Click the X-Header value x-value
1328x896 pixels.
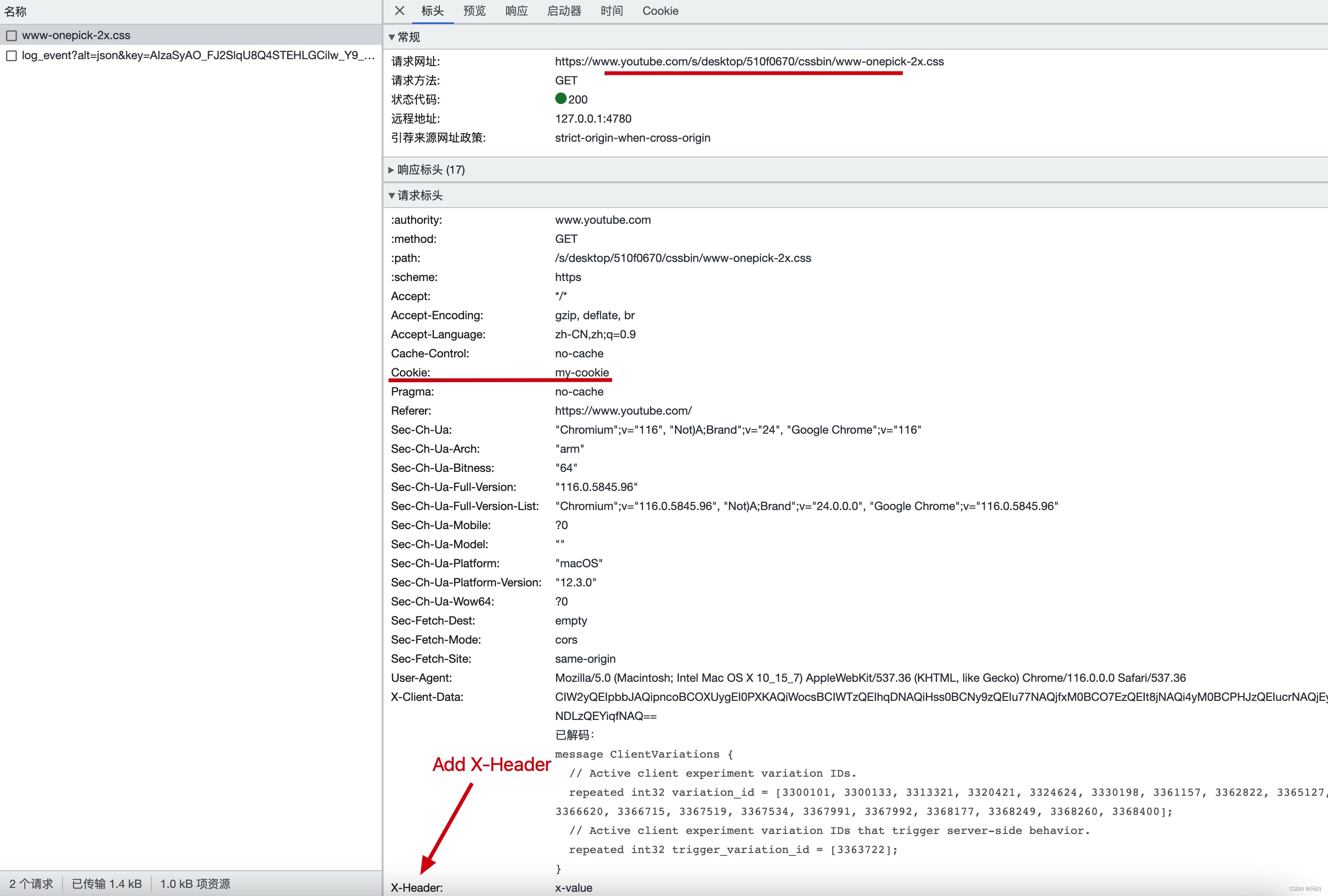[573, 887]
